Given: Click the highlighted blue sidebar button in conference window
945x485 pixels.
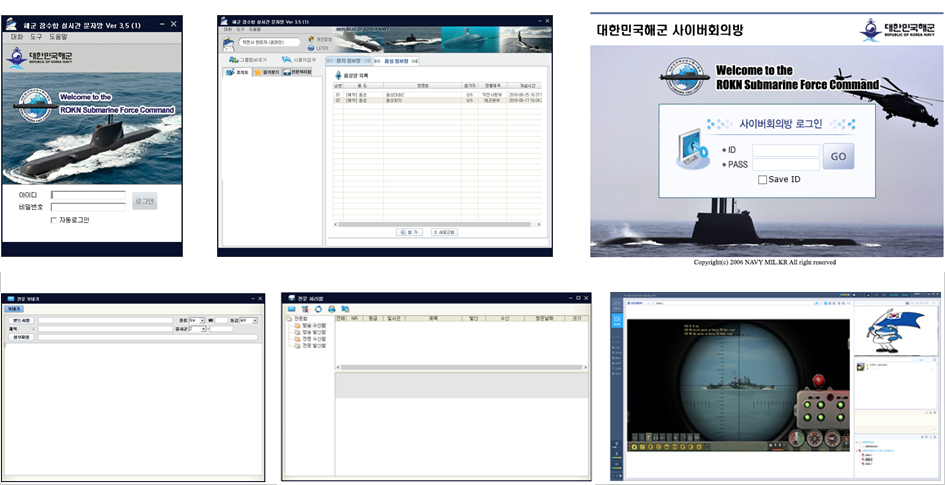Looking at the screenshot, I should coord(617,320).
